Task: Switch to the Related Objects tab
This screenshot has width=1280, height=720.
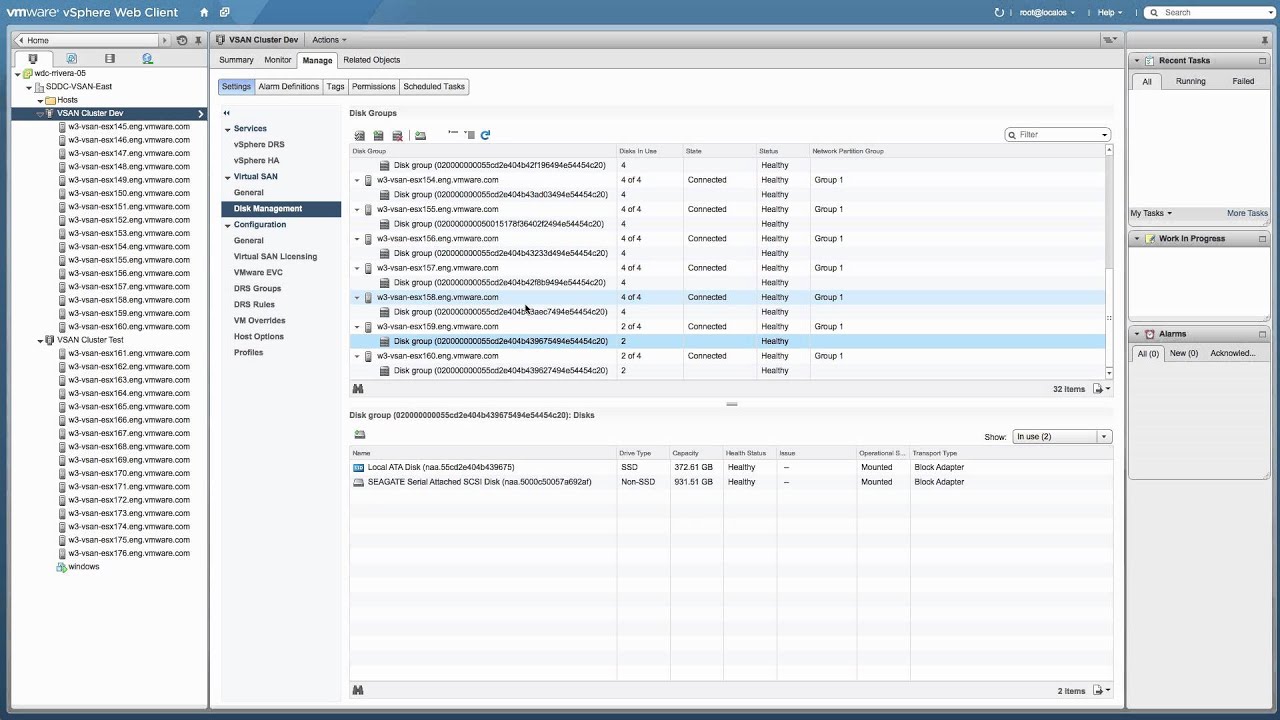Action: (371, 60)
